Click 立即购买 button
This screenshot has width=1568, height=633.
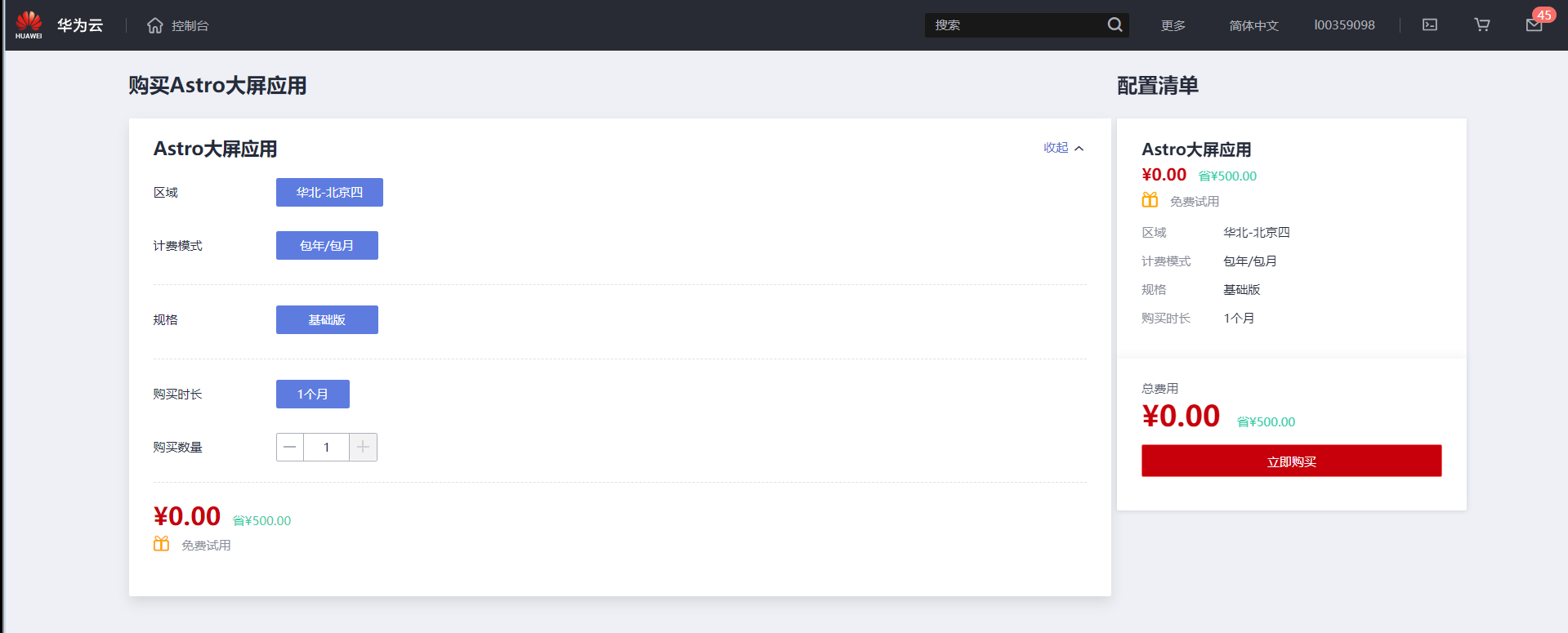1291,461
